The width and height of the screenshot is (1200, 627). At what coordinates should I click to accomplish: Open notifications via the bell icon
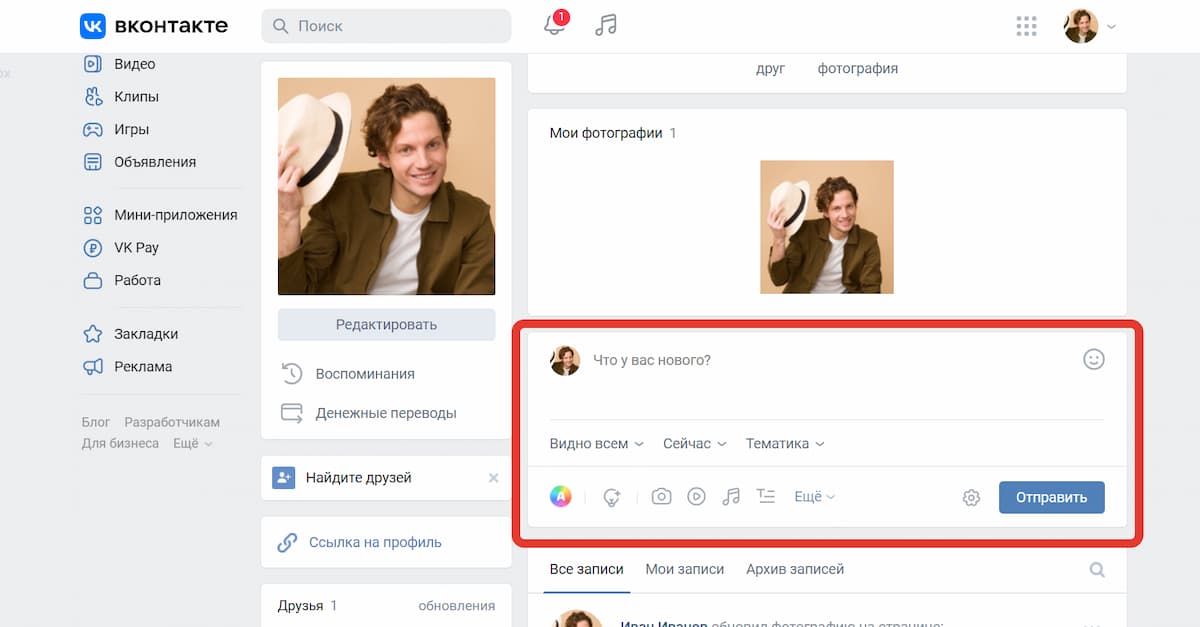pos(554,26)
